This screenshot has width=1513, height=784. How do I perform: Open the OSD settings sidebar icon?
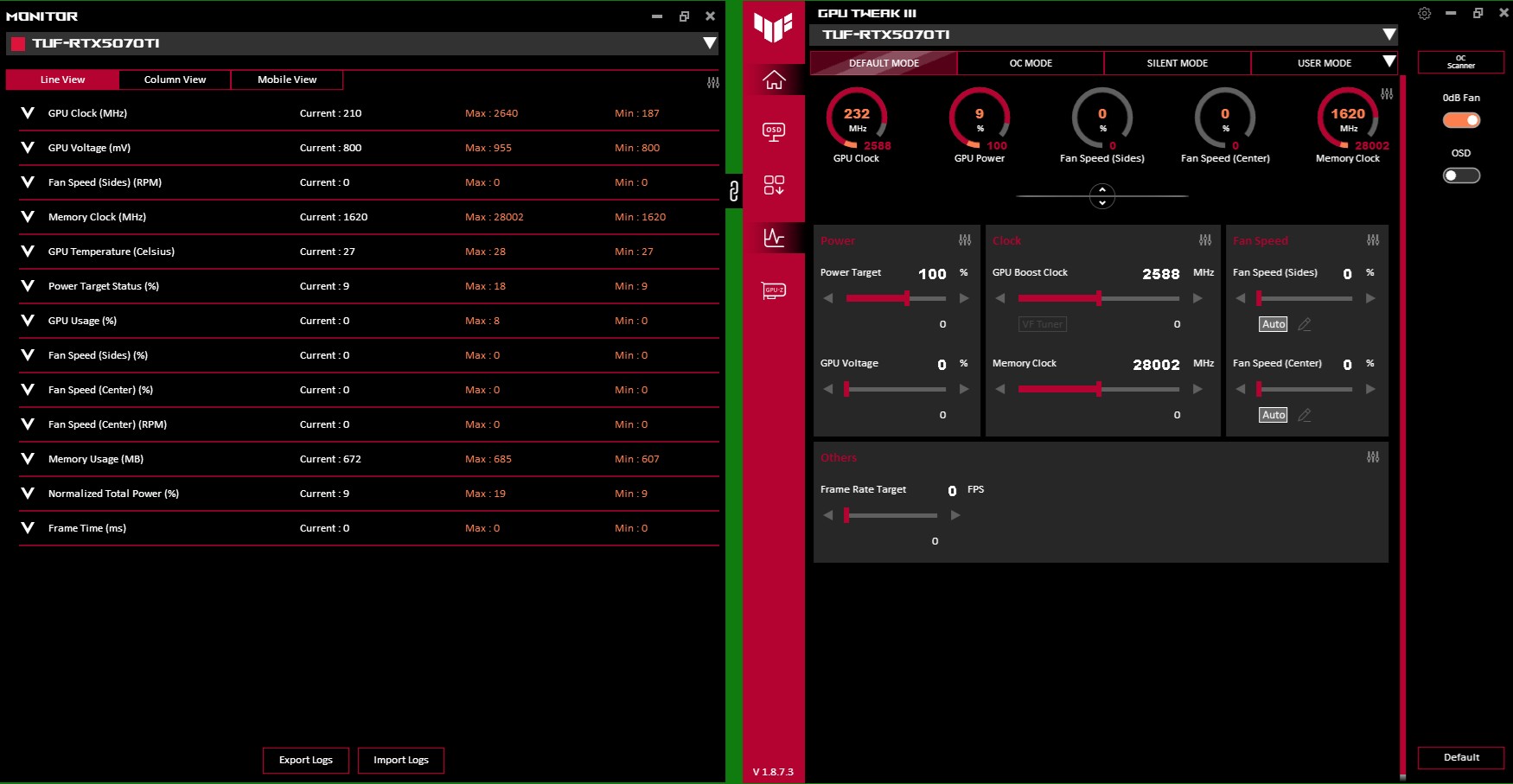click(x=774, y=131)
